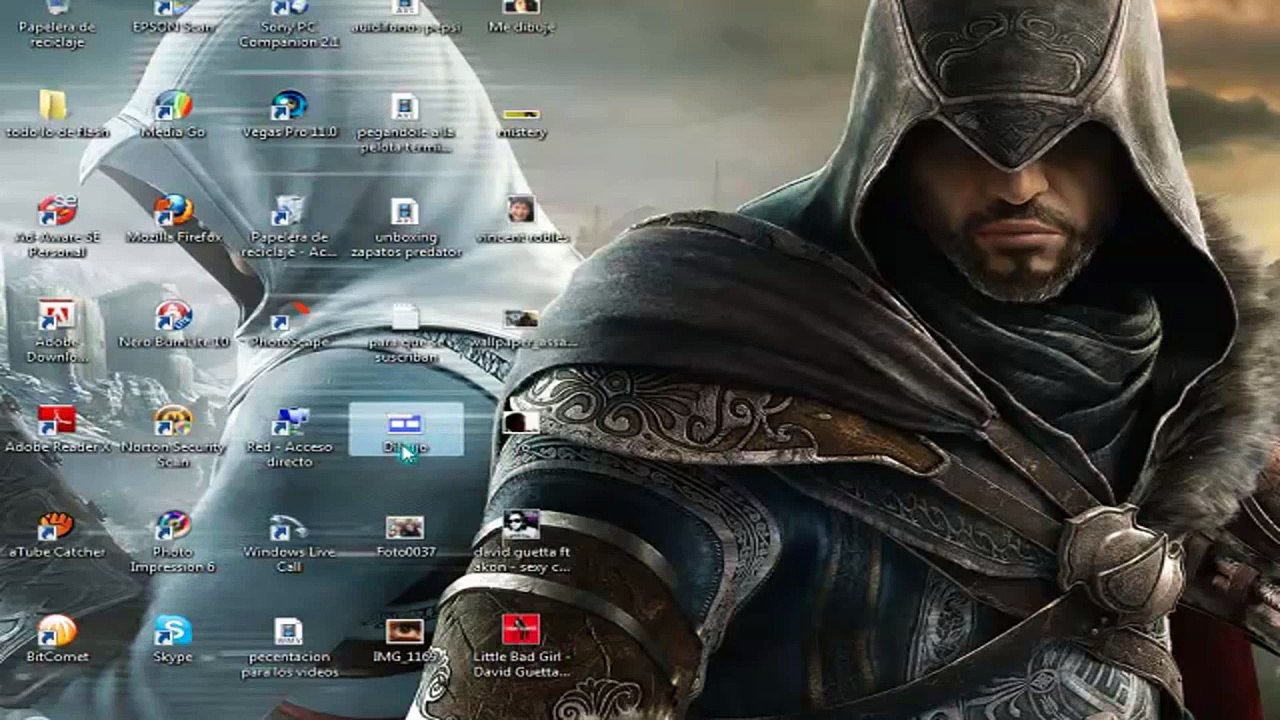
Task: Click the 'pegandole a la pelota' video file
Action: (405, 106)
